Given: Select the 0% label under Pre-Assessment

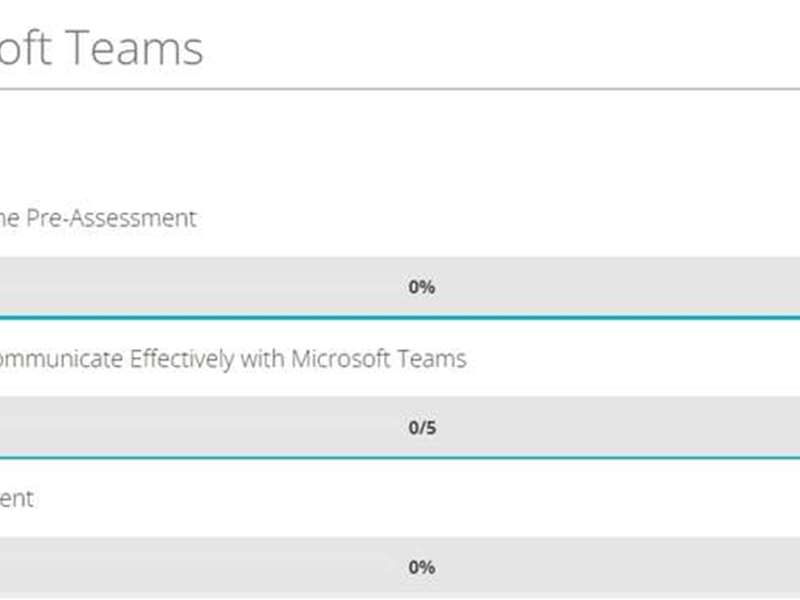Looking at the screenshot, I should click(421, 287).
